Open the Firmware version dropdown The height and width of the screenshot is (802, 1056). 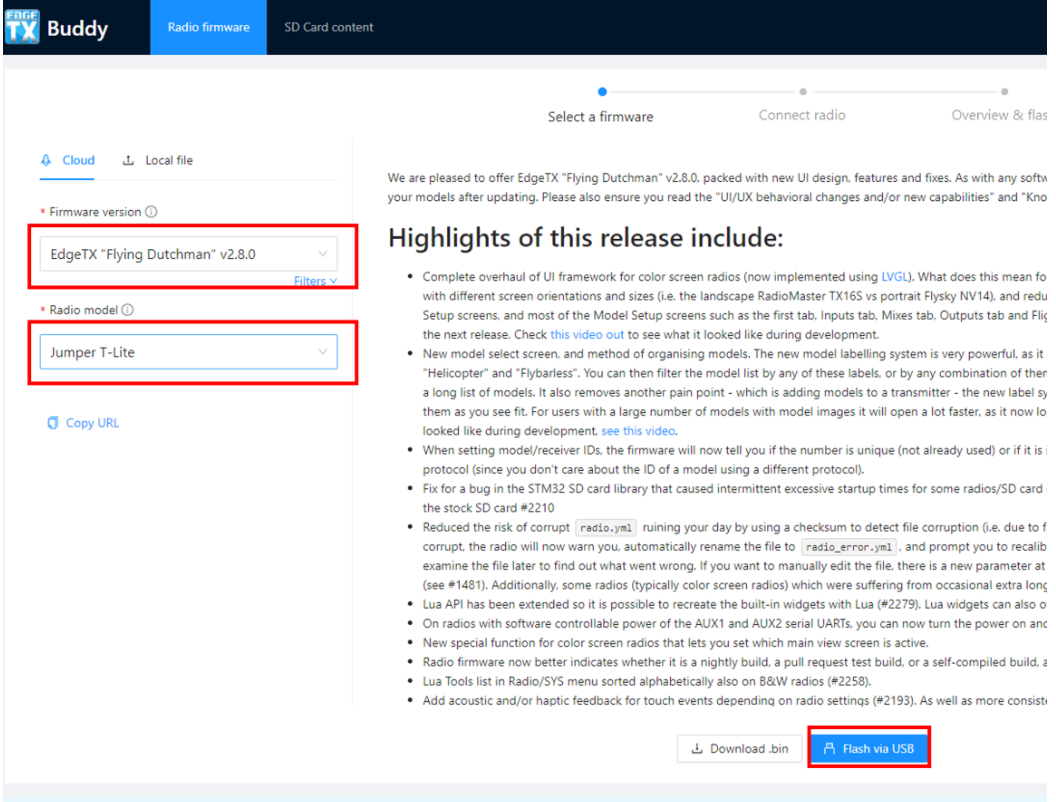tap(189, 254)
